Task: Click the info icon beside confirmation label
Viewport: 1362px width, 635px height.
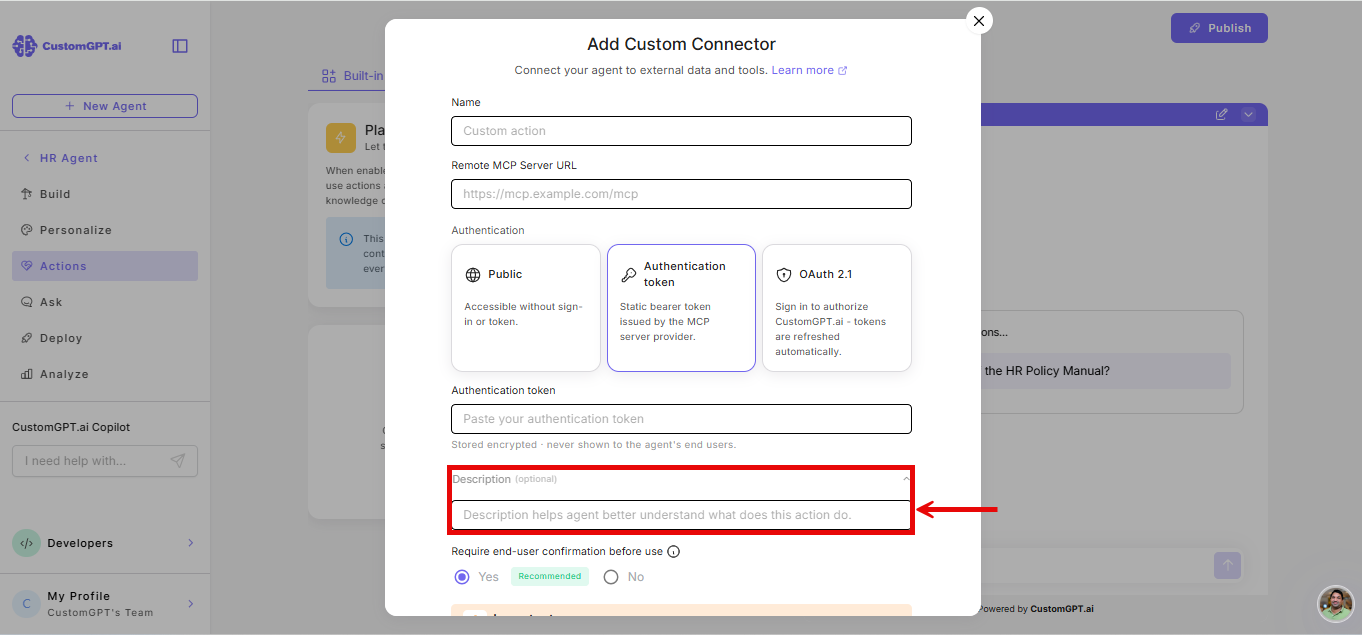Action: [674, 551]
